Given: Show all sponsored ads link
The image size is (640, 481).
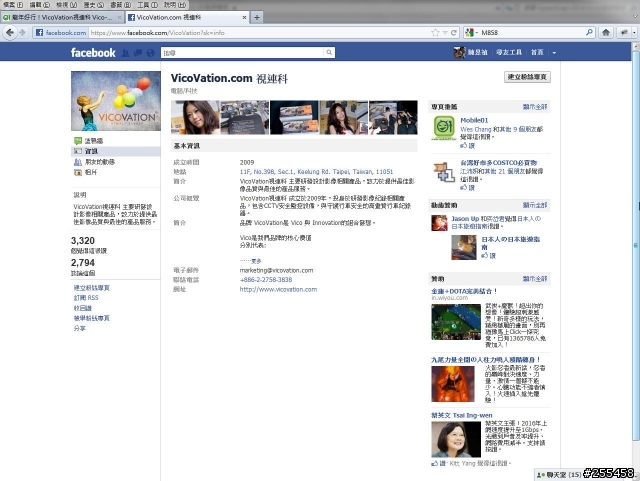Looking at the screenshot, I should click(535, 278).
